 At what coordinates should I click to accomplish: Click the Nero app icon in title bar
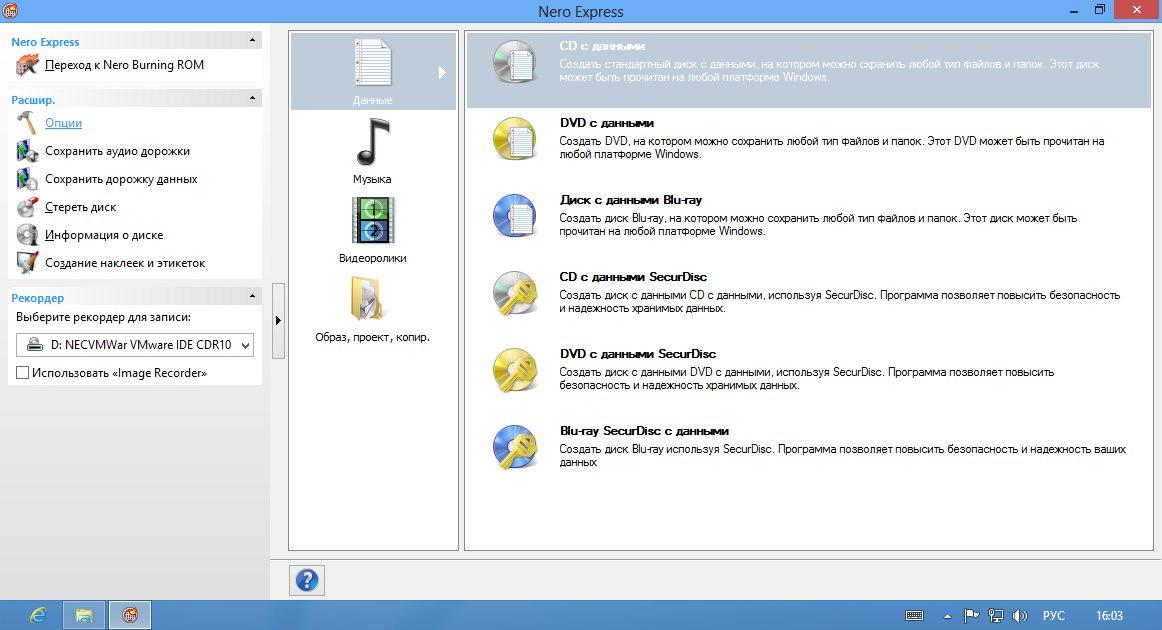[x=10, y=10]
